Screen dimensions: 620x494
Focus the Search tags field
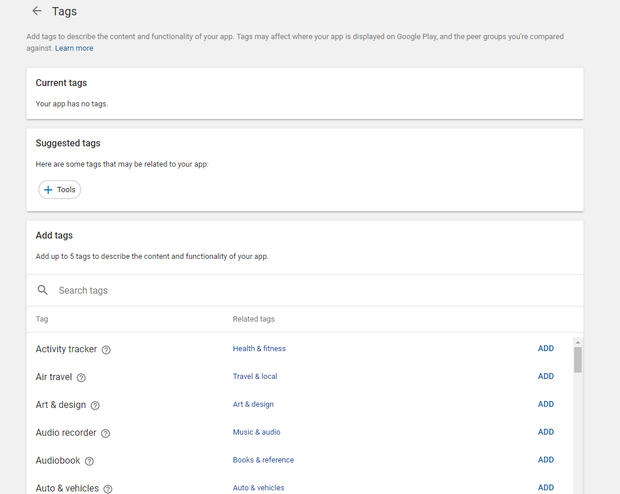(x=300, y=290)
